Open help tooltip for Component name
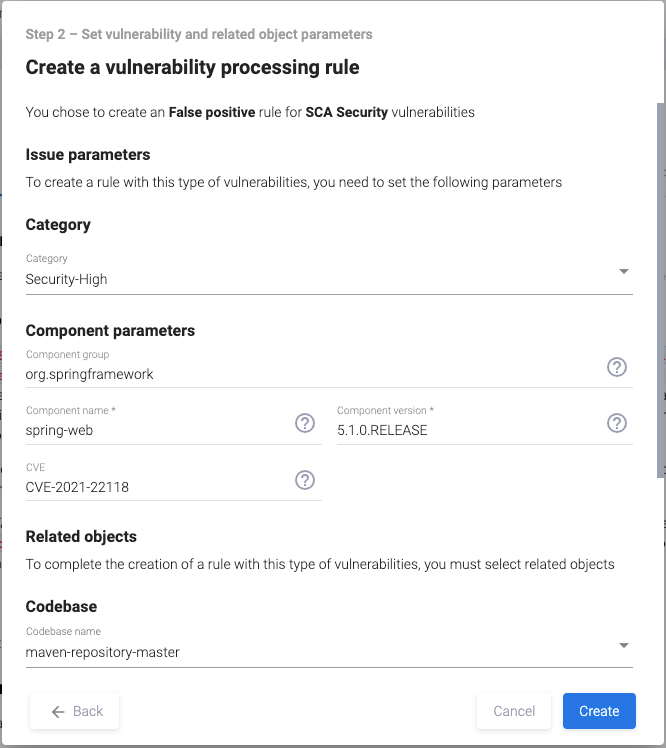Viewport: 666px width, 748px height. coord(305,423)
